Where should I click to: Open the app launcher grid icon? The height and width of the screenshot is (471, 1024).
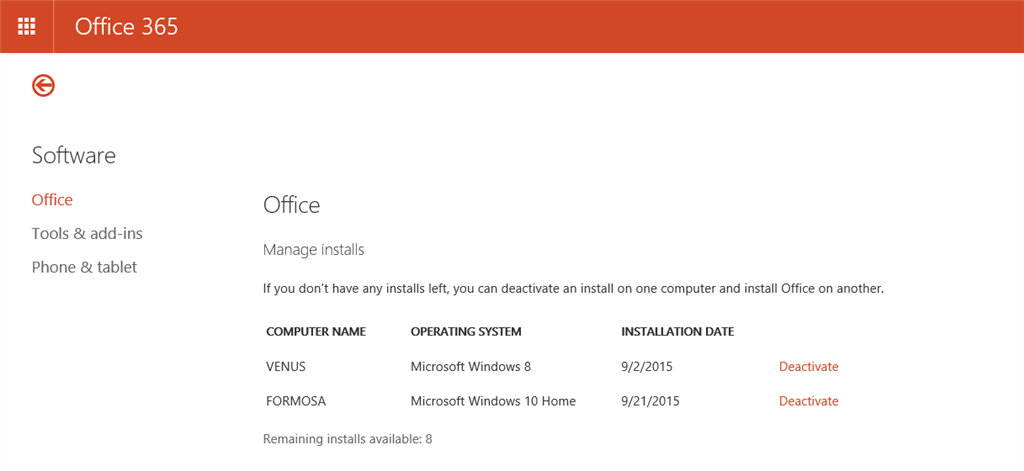pyautogui.click(x=27, y=27)
